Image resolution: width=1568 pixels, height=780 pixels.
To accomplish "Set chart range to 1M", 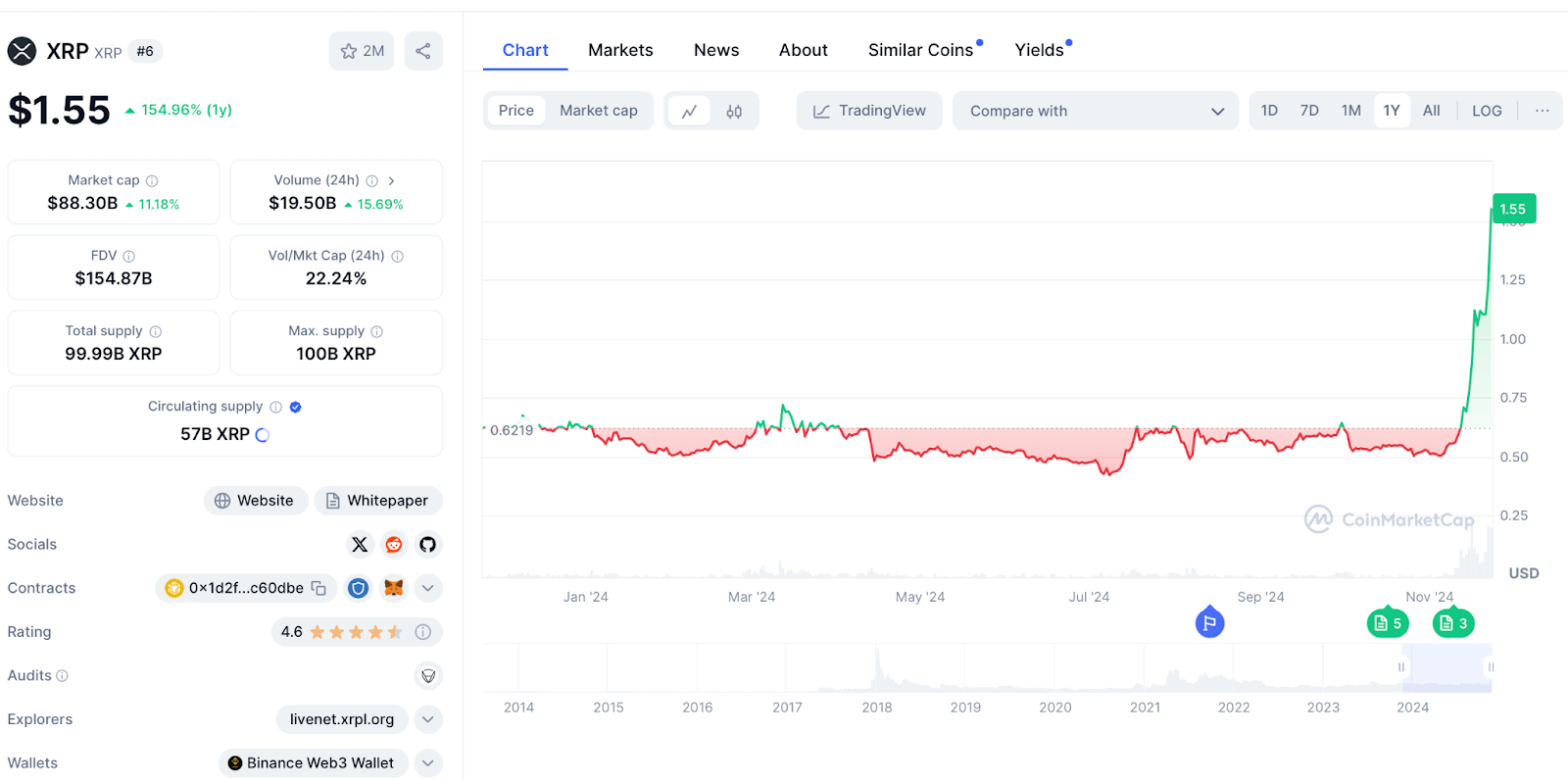I will click(1351, 111).
